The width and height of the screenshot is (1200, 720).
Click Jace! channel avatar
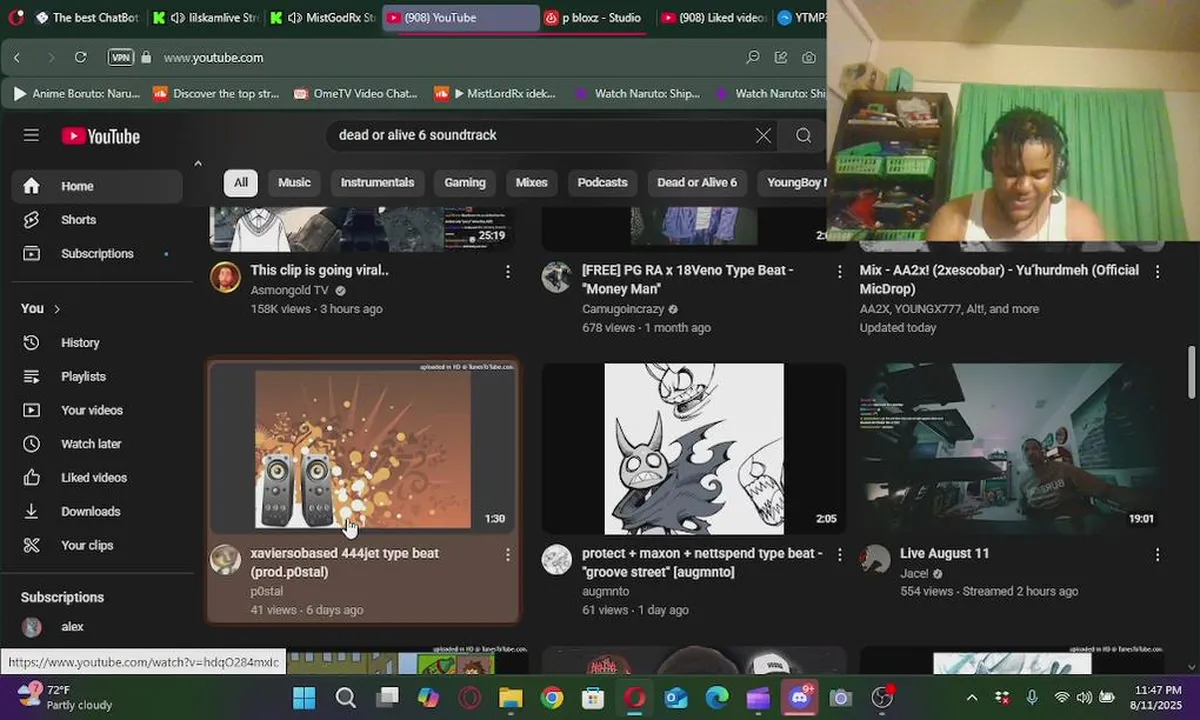(875, 560)
